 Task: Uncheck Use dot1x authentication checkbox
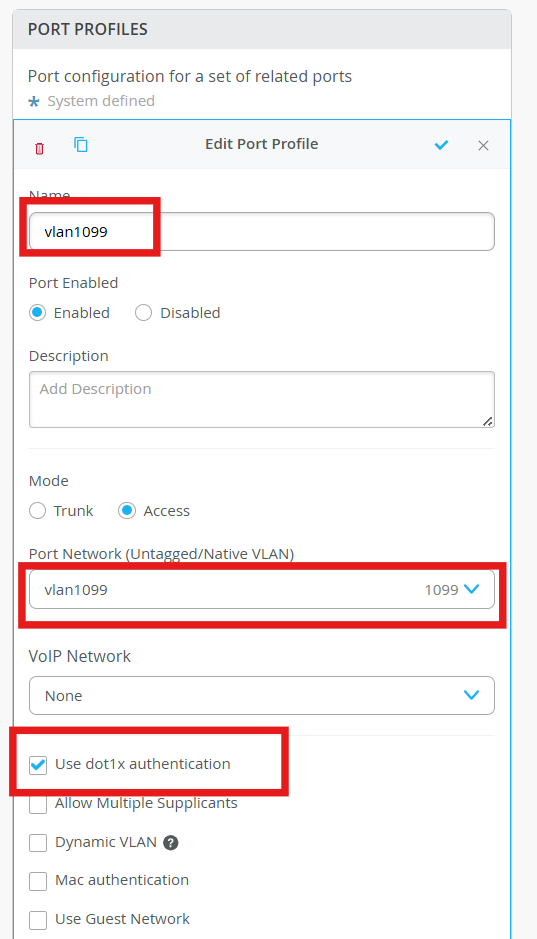coord(38,765)
